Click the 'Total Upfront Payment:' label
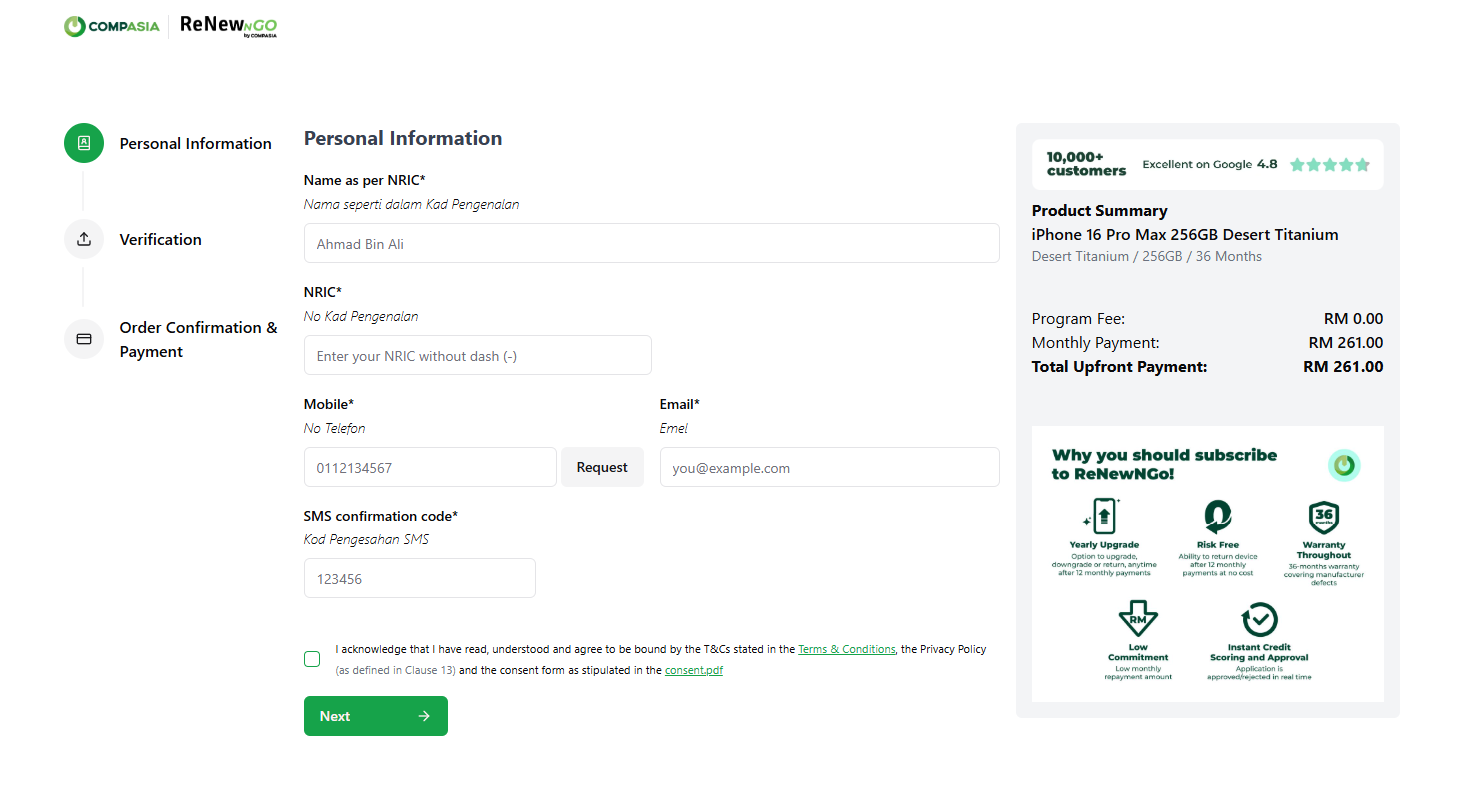 pyautogui.click(x=1120, y=367)
